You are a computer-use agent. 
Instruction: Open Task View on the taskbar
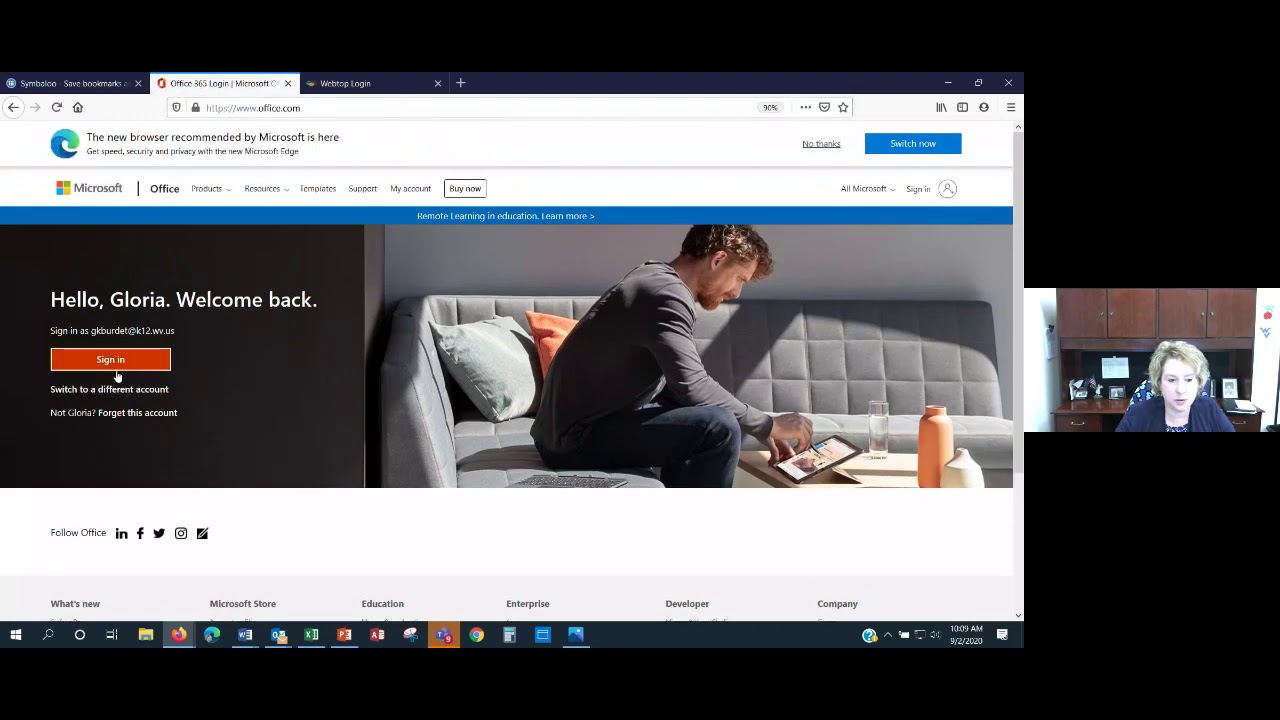tap(112, 634)
